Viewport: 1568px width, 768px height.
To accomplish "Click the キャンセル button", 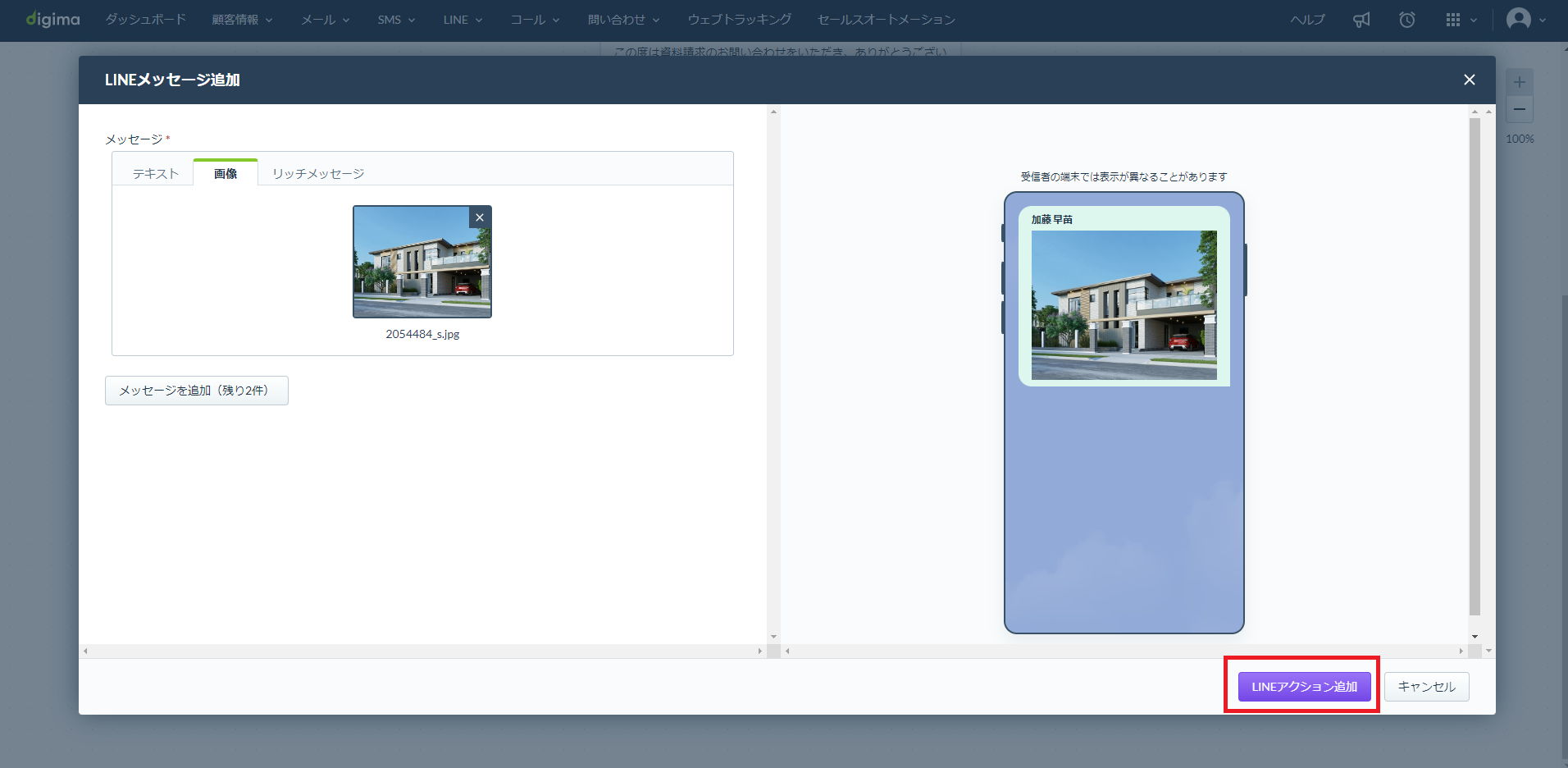I will (x=1427, y=687).
